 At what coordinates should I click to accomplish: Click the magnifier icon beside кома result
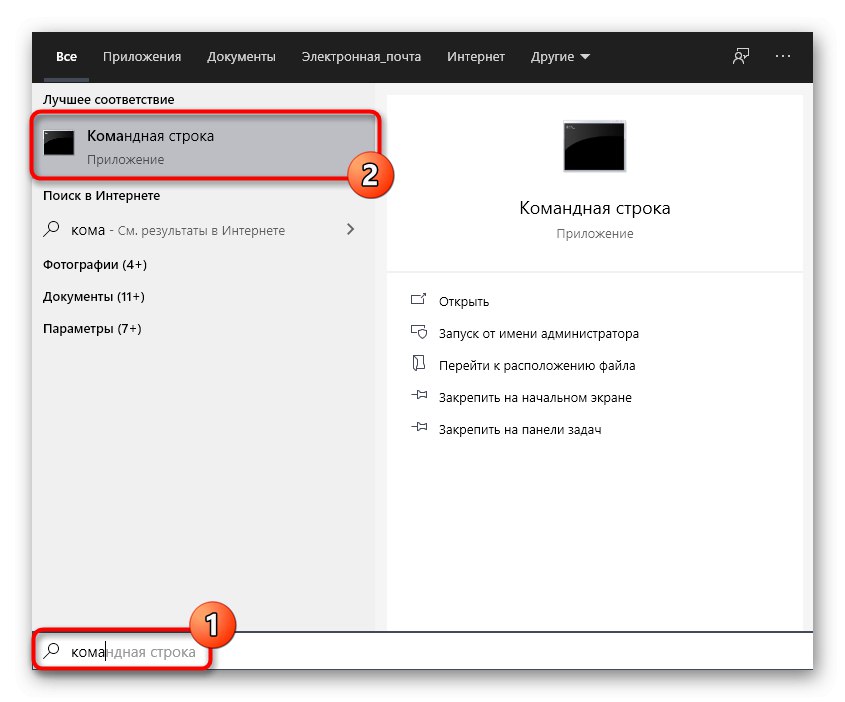tap(51, 230)
